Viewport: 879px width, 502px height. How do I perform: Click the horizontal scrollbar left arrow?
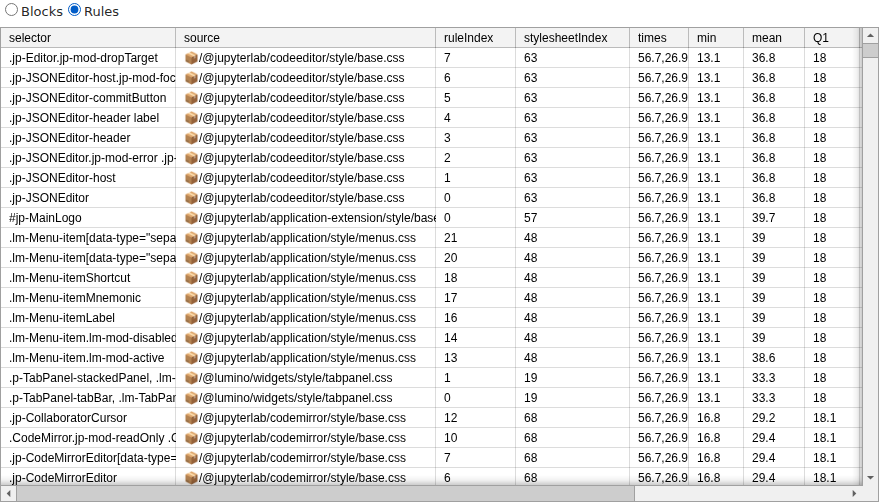click(8, 494)
